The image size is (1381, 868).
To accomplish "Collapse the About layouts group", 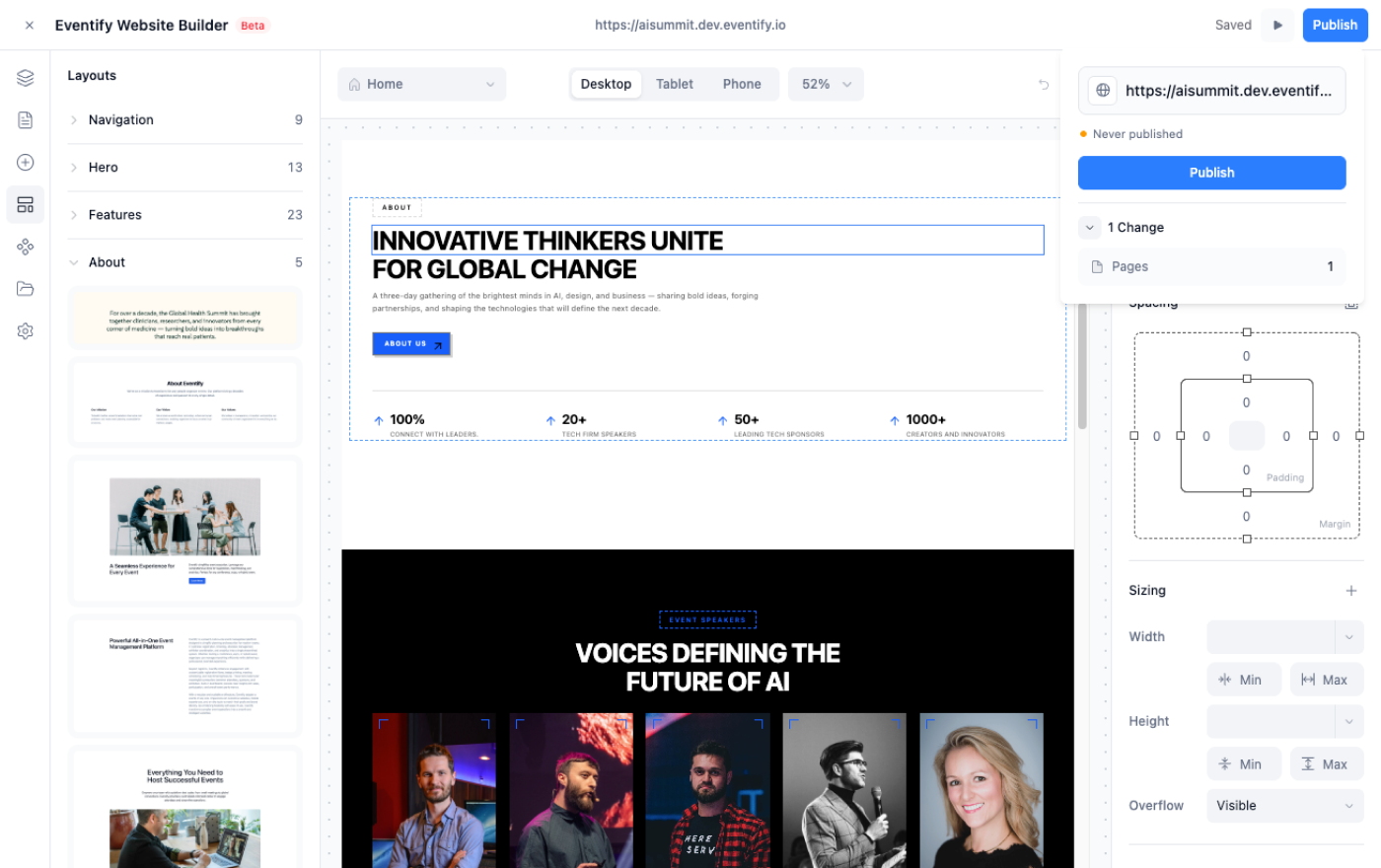I will click(74, 262).
